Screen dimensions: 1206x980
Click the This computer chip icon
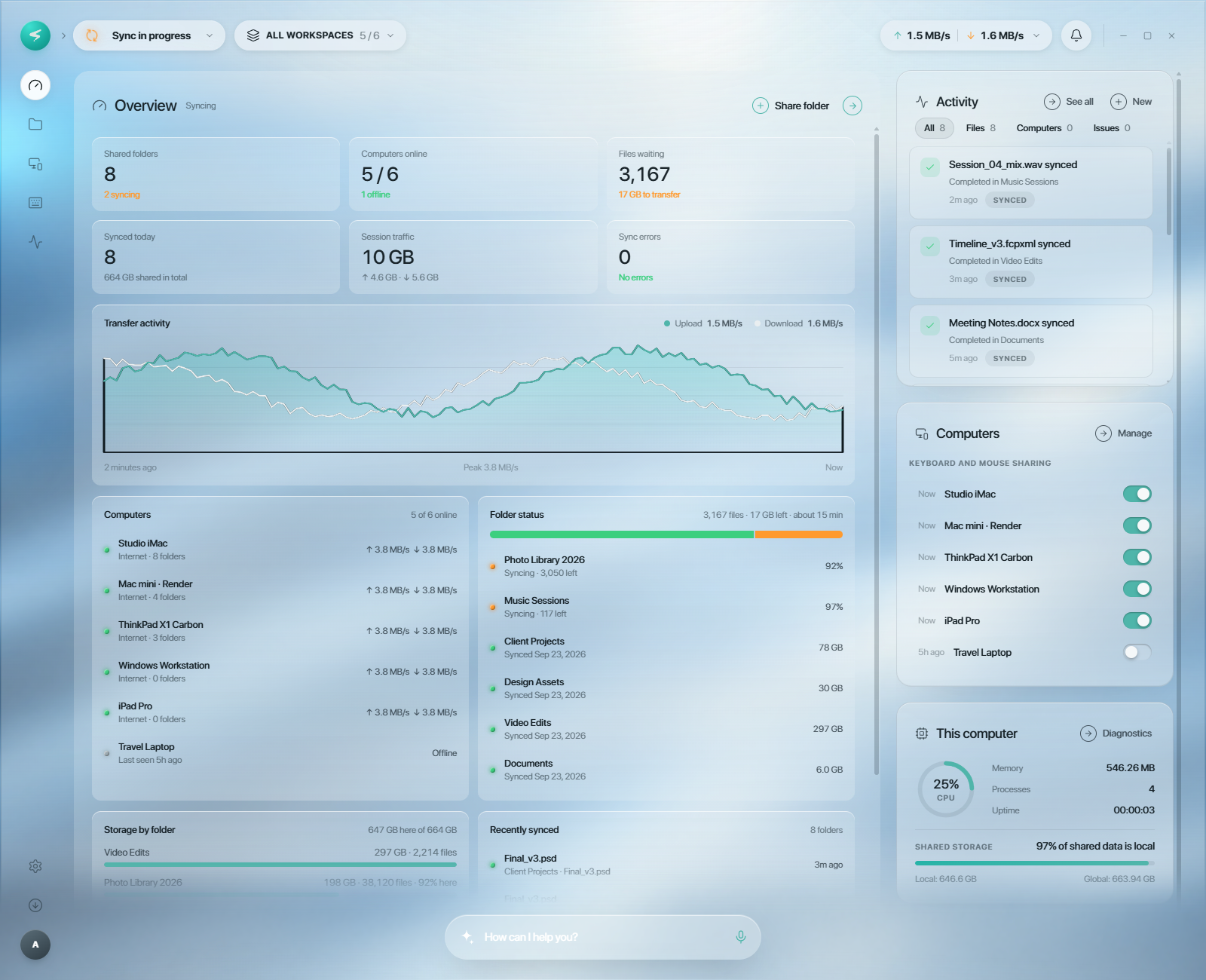point(922,733)
